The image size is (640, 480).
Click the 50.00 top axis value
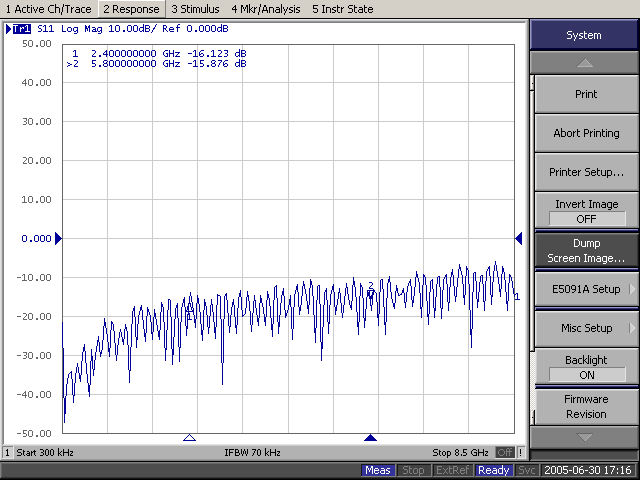point(37,43)
